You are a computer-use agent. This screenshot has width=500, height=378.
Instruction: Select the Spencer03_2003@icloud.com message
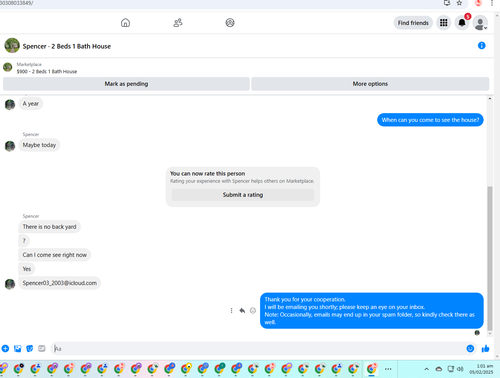(60, 283)
